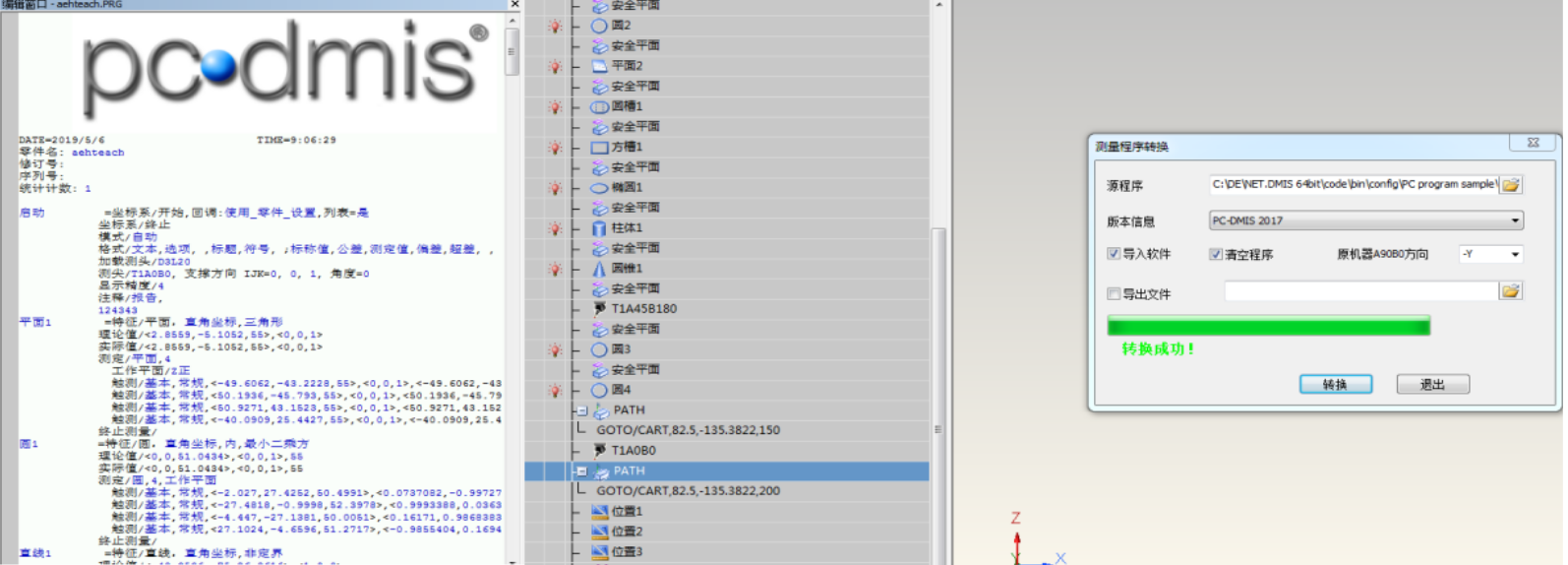Image resolution: width=1568 pixels, height=565 pixels.
Task: Select the 椭圆1 ellipse feature icon
Action: pos(599,187)
